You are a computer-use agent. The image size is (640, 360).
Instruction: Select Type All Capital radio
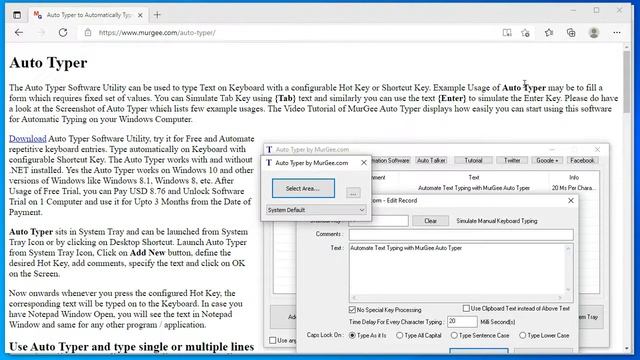click(400, 335)
